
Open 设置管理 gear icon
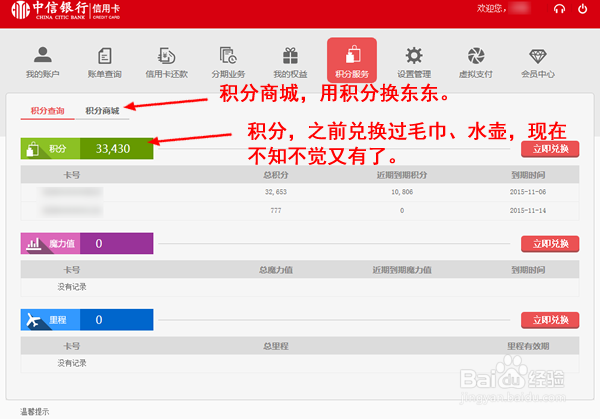click(414, 55)
